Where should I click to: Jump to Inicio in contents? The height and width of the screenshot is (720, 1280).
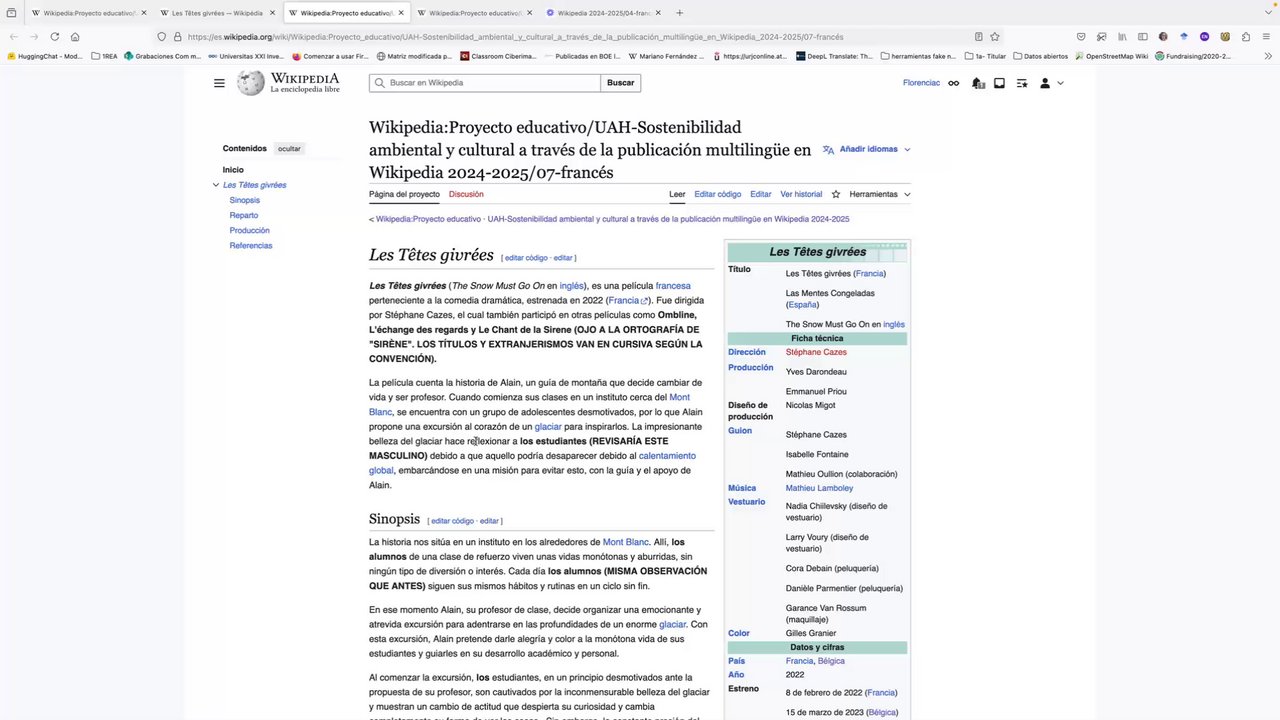pyautogui.click(x=233, y=170)
